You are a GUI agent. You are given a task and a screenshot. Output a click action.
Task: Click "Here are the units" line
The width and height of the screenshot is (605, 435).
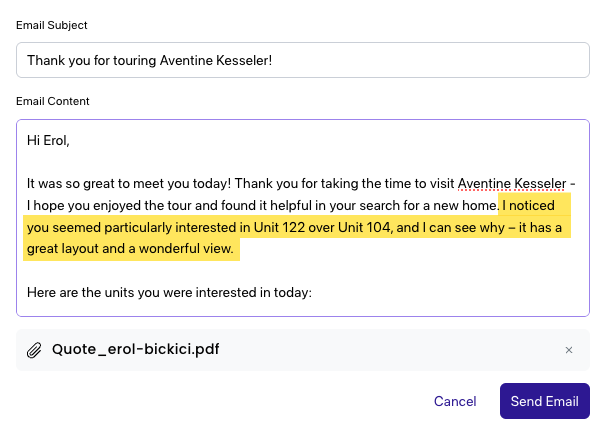click(169, 293)
